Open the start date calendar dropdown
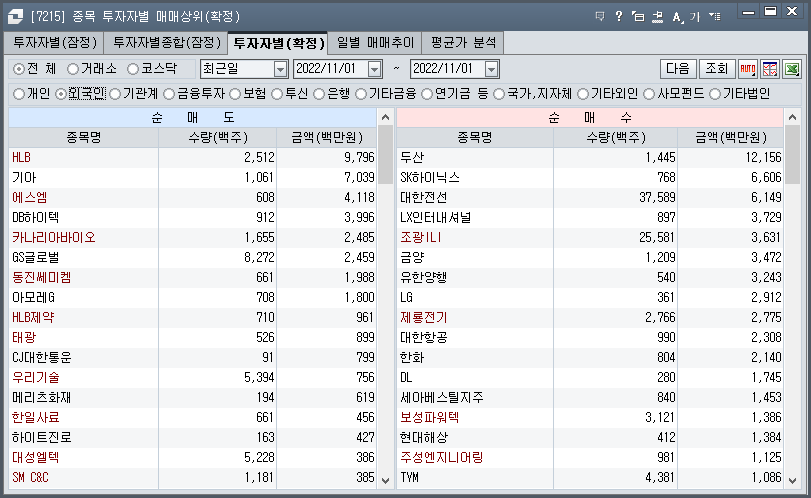 375,69
